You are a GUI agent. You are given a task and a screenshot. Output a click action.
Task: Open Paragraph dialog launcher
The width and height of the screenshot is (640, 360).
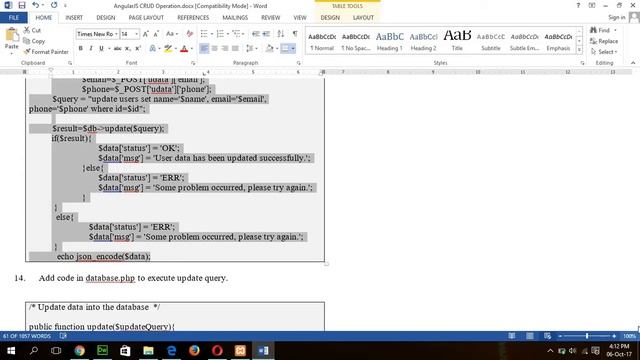(299, 63)
